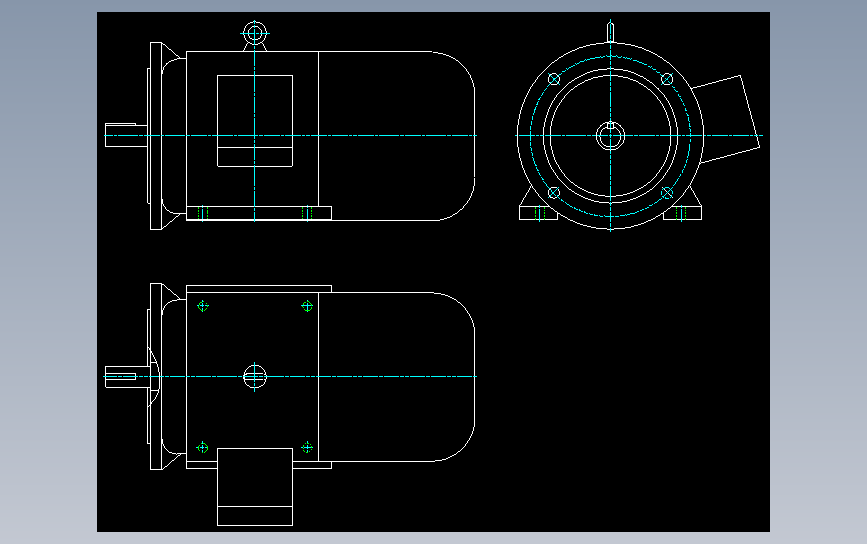867x544 pixels.
Task: Click the slotted center circle in the bottom view
Action: [x=255, y=377]
